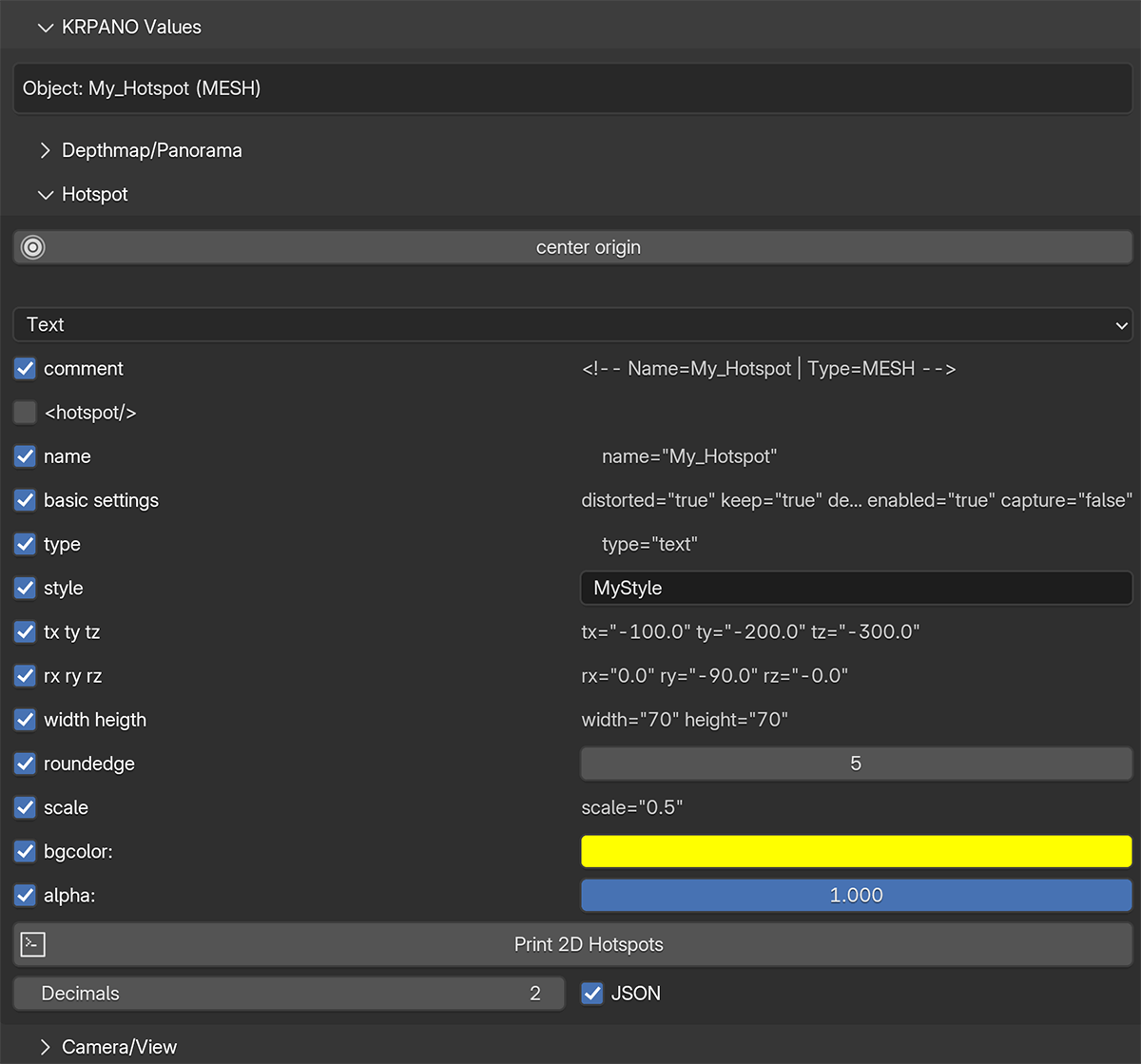
Task: Disable the JSON checkbox
Action: coord(592,994)
